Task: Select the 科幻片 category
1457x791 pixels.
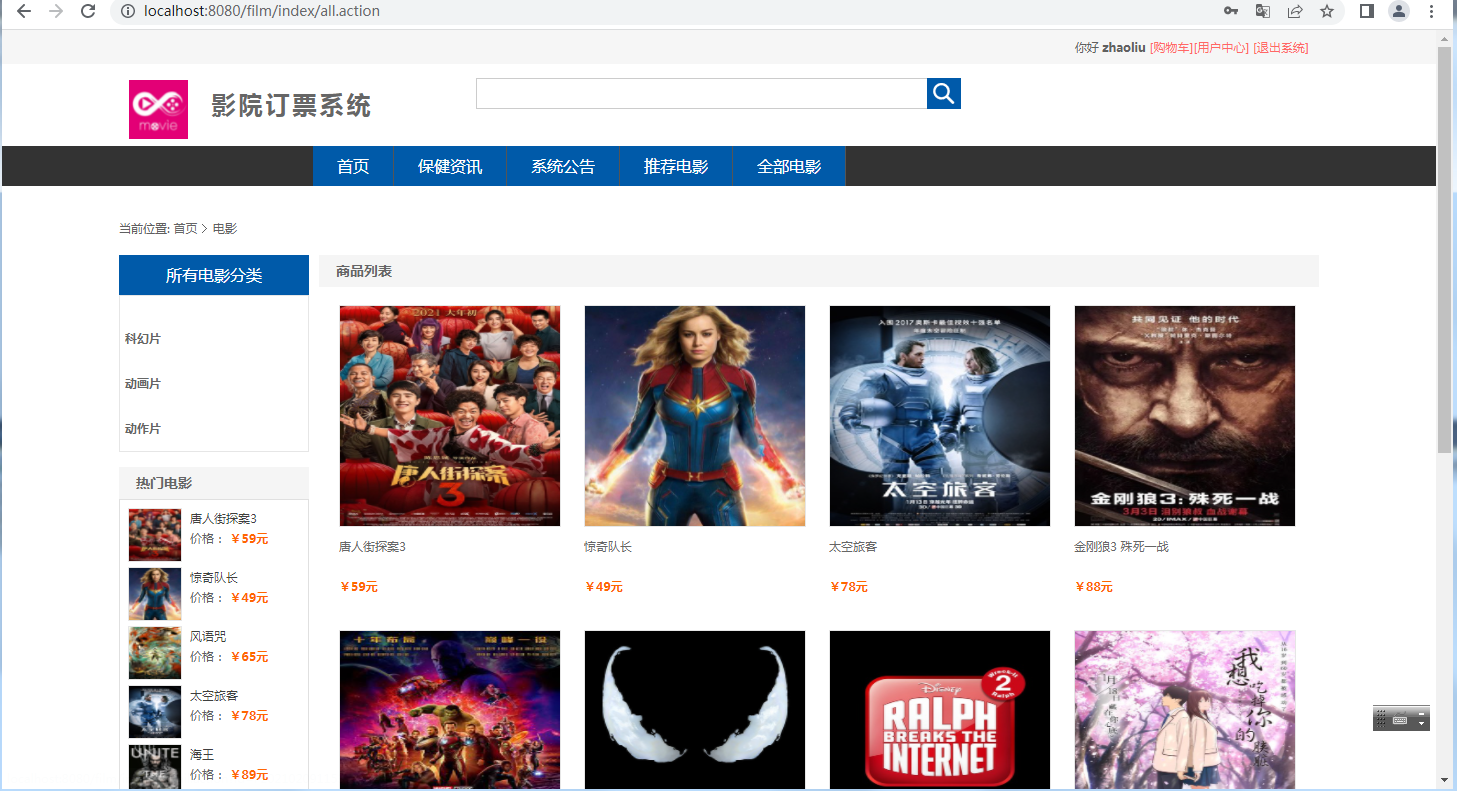Action: pos(143,339)
